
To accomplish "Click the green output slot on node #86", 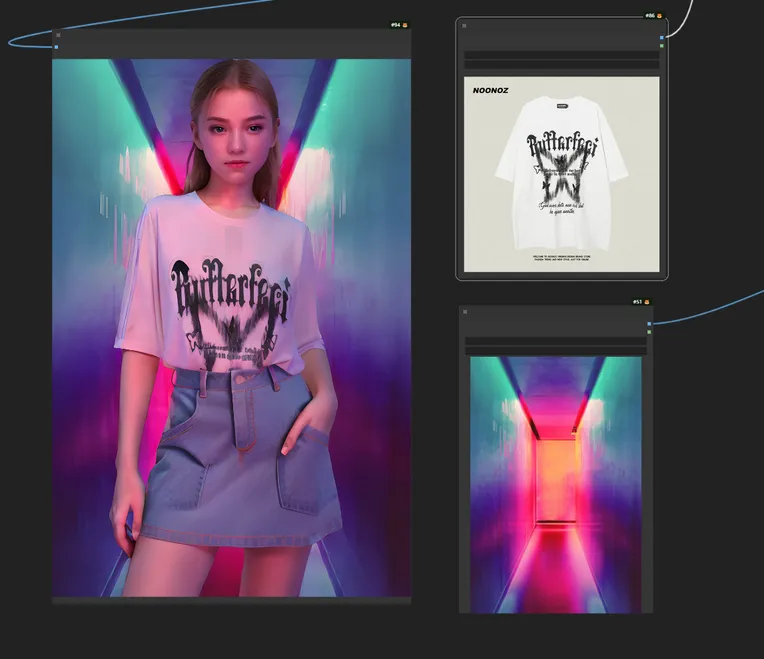I will [661, 46].
